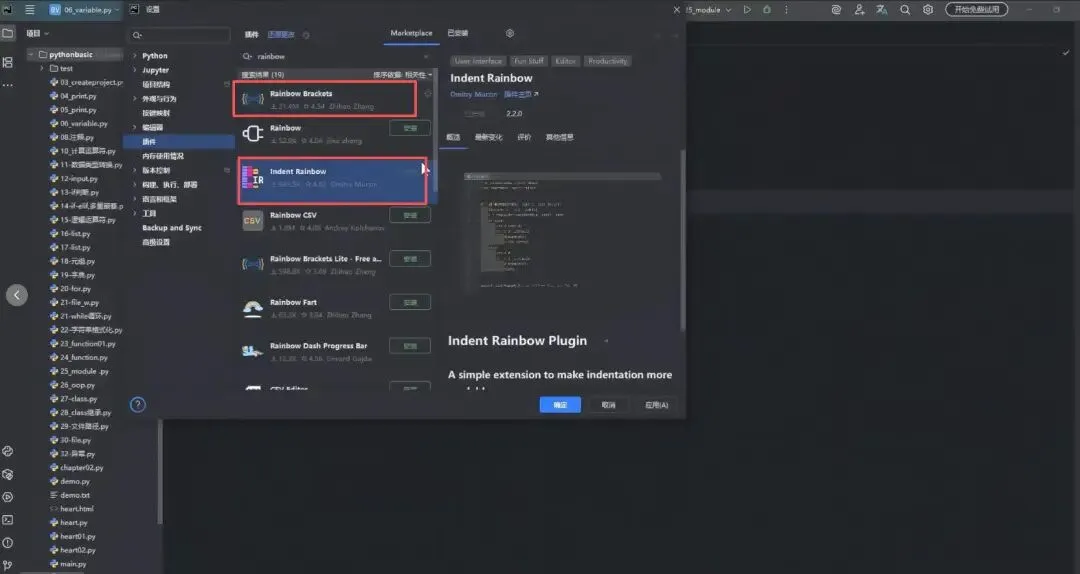Click the Dmitry Mürzin author link
The width and height of the screenshot is (1080, 574).
pyautogui.click(x=473, y=94)
